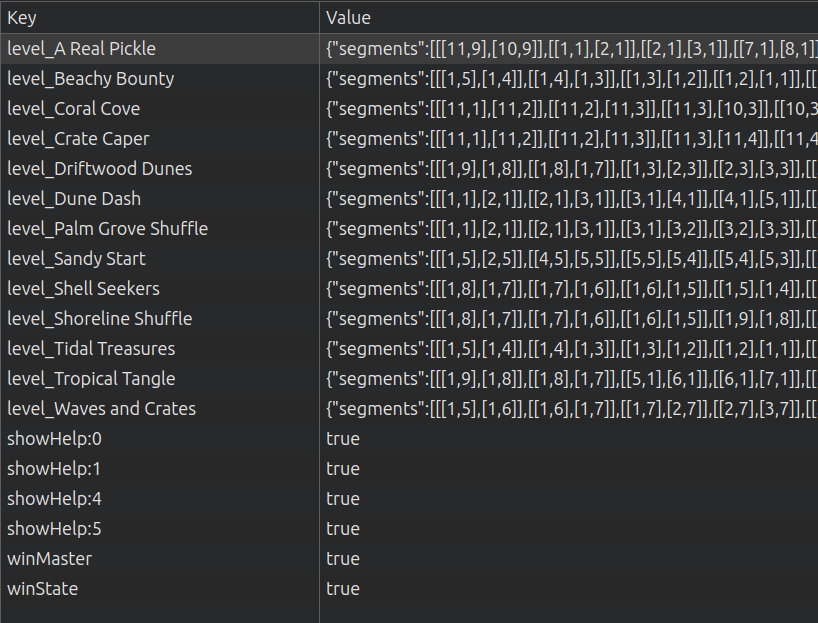This screenshot has height=623, width=818.
Task: Click the winState value cell
Action: click(x=343, y=588)
